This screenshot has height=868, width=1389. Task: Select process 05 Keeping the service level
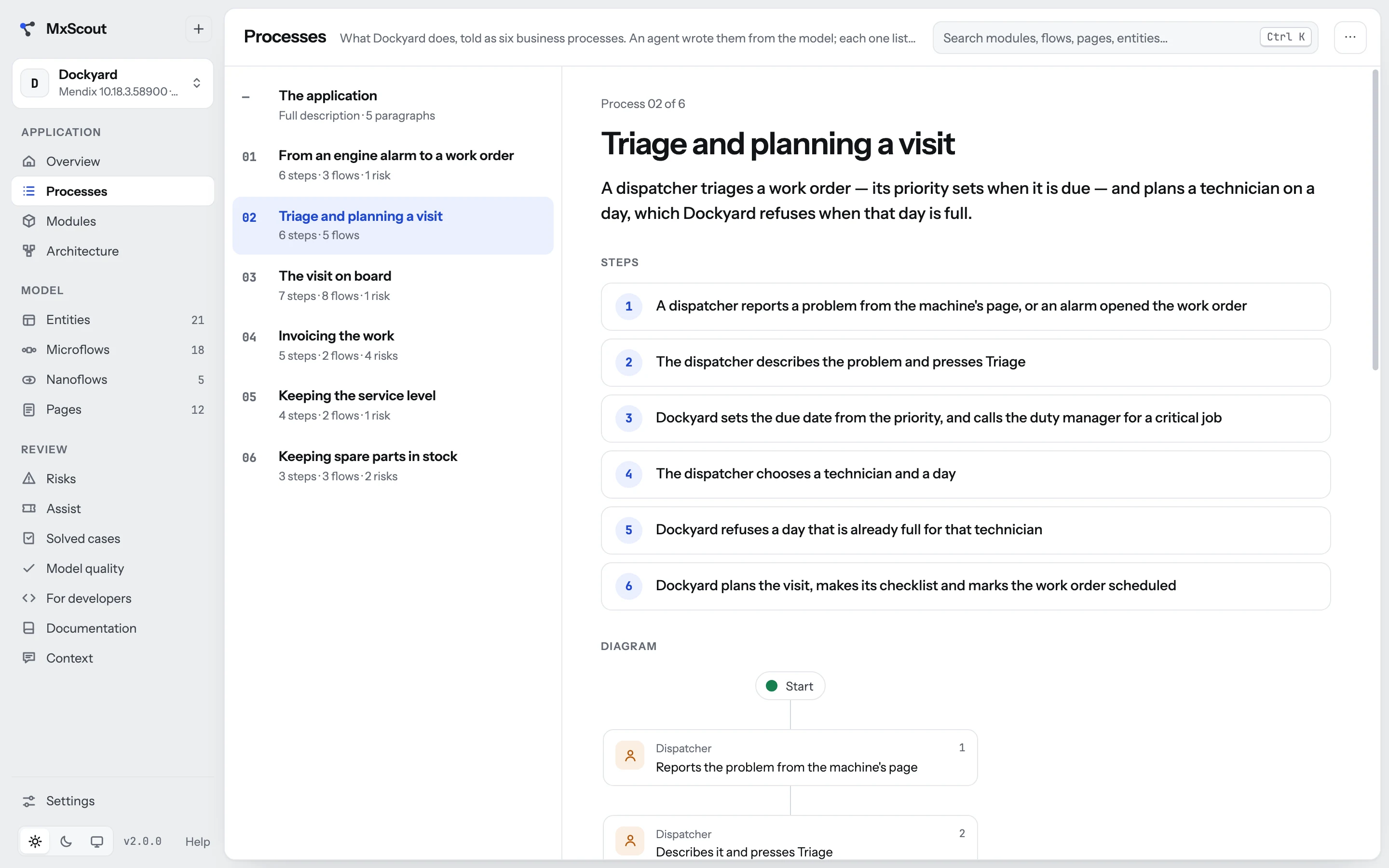coord(393,405)
